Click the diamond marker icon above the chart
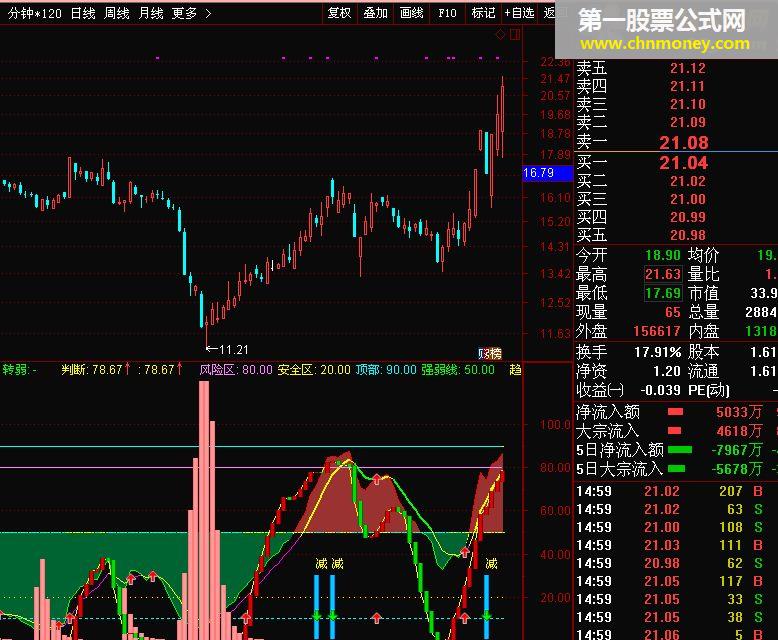778x640 pixels. click(x=501, y=34)
